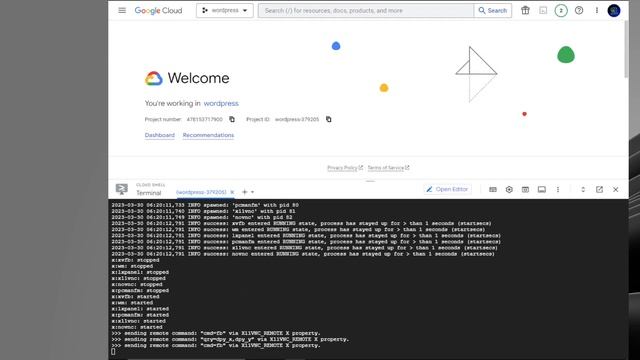Open the Terms of Service link
Screen dimensions: 640x360
[388, 168]
